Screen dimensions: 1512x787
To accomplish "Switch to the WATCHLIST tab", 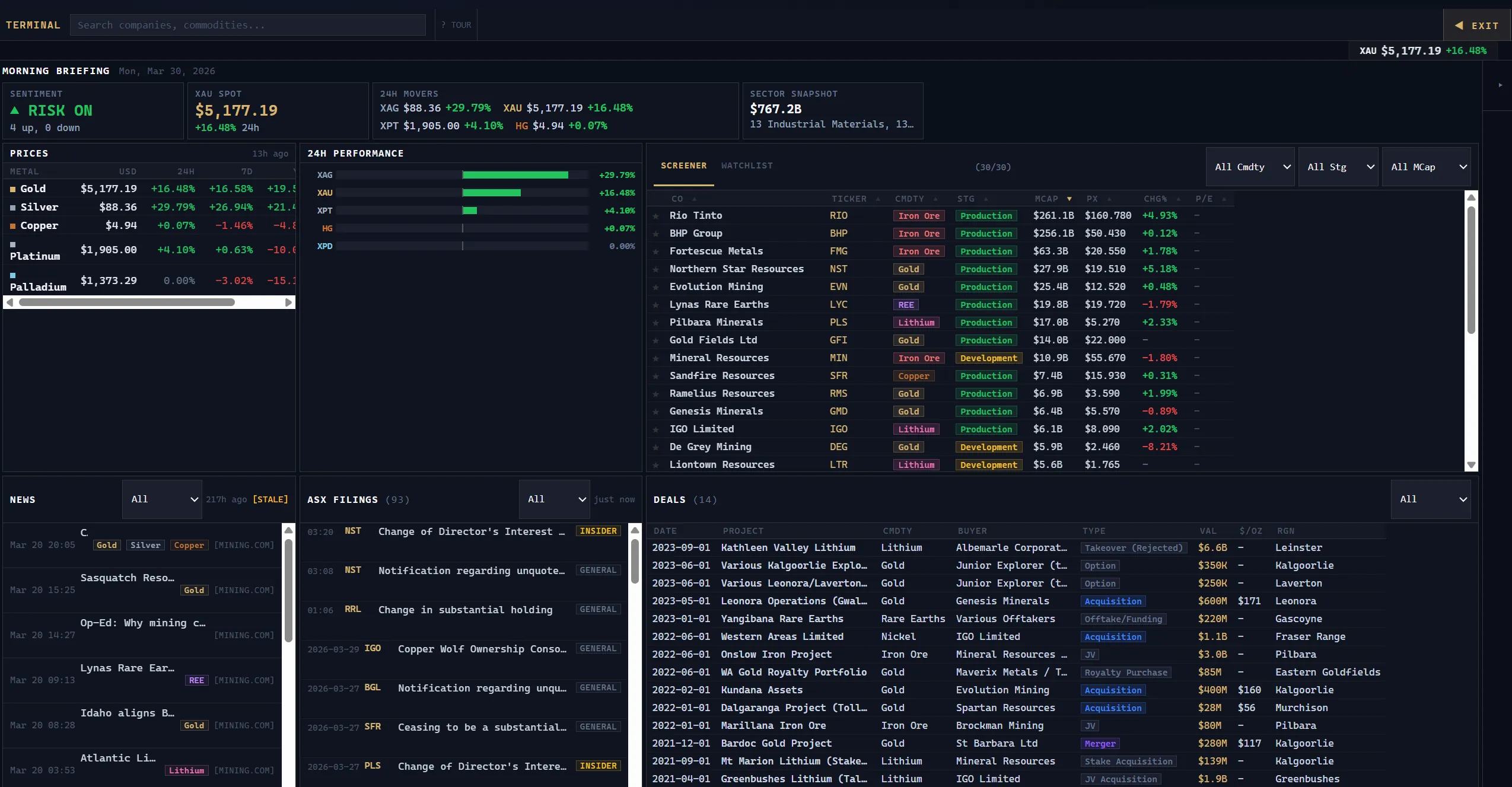I will (747, 166).
